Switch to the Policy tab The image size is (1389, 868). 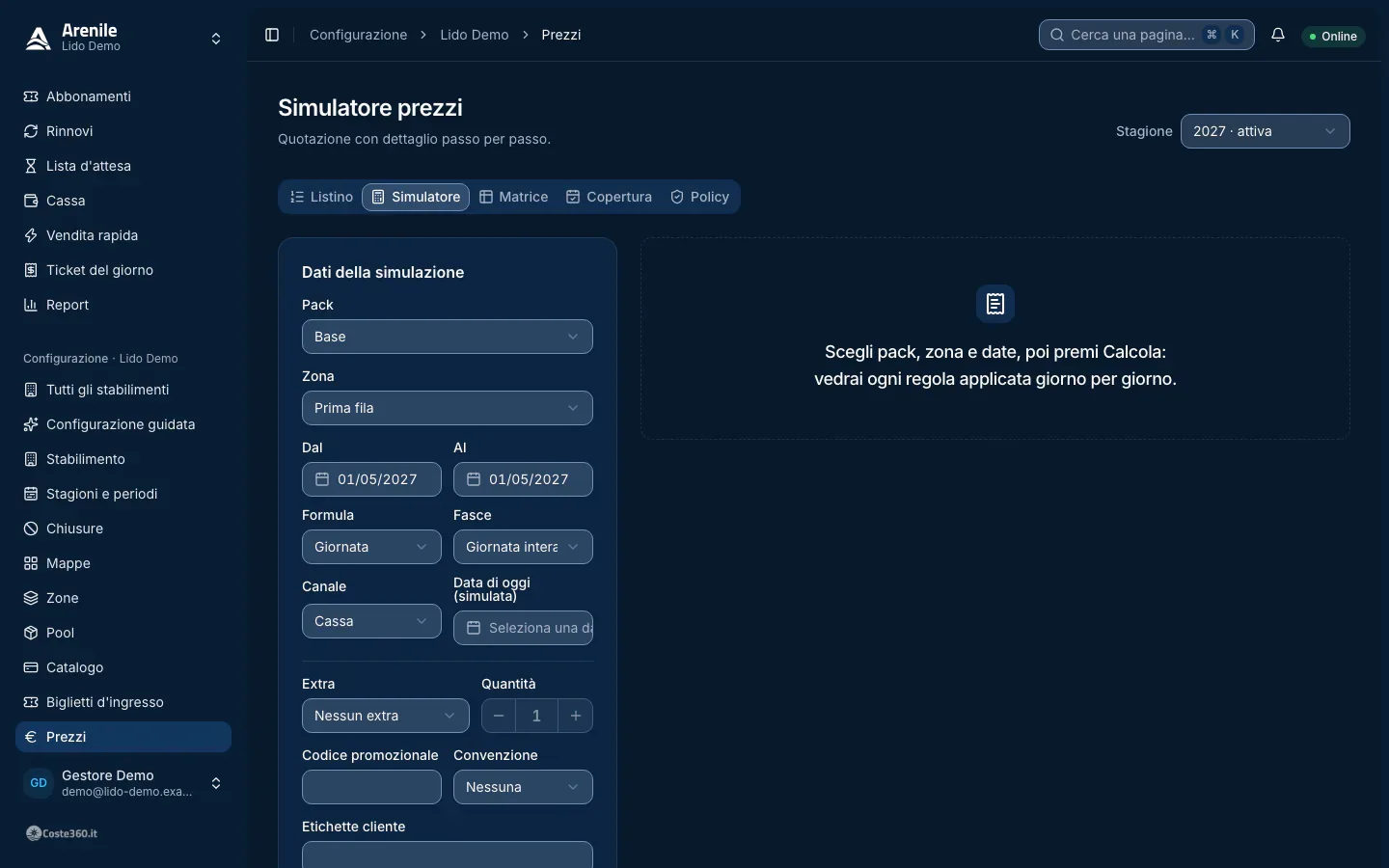[699, 197]
